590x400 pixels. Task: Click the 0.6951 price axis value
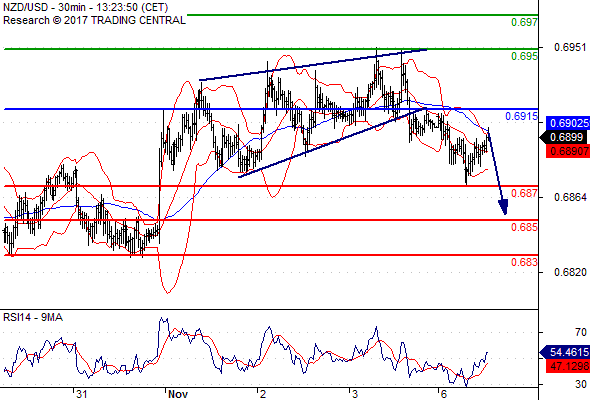click(570, 47)
